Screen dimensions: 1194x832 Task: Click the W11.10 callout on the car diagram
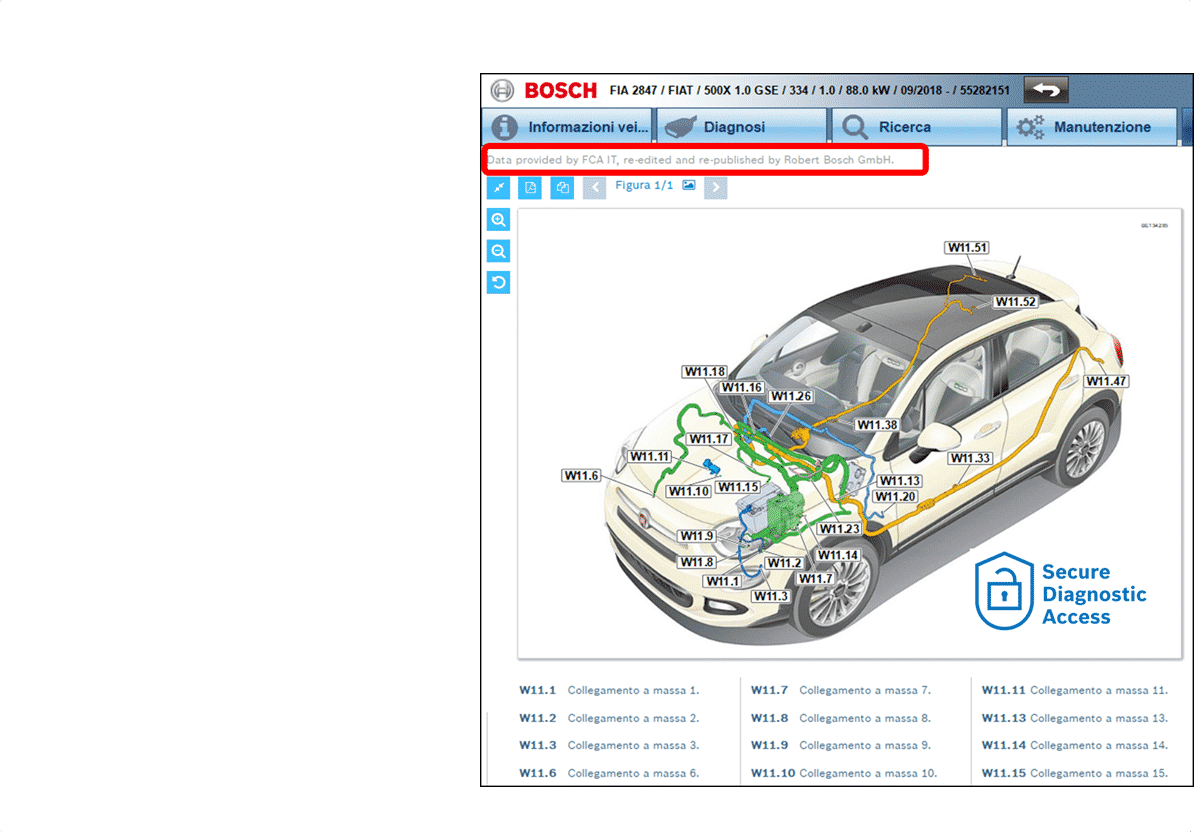point(689,492)
